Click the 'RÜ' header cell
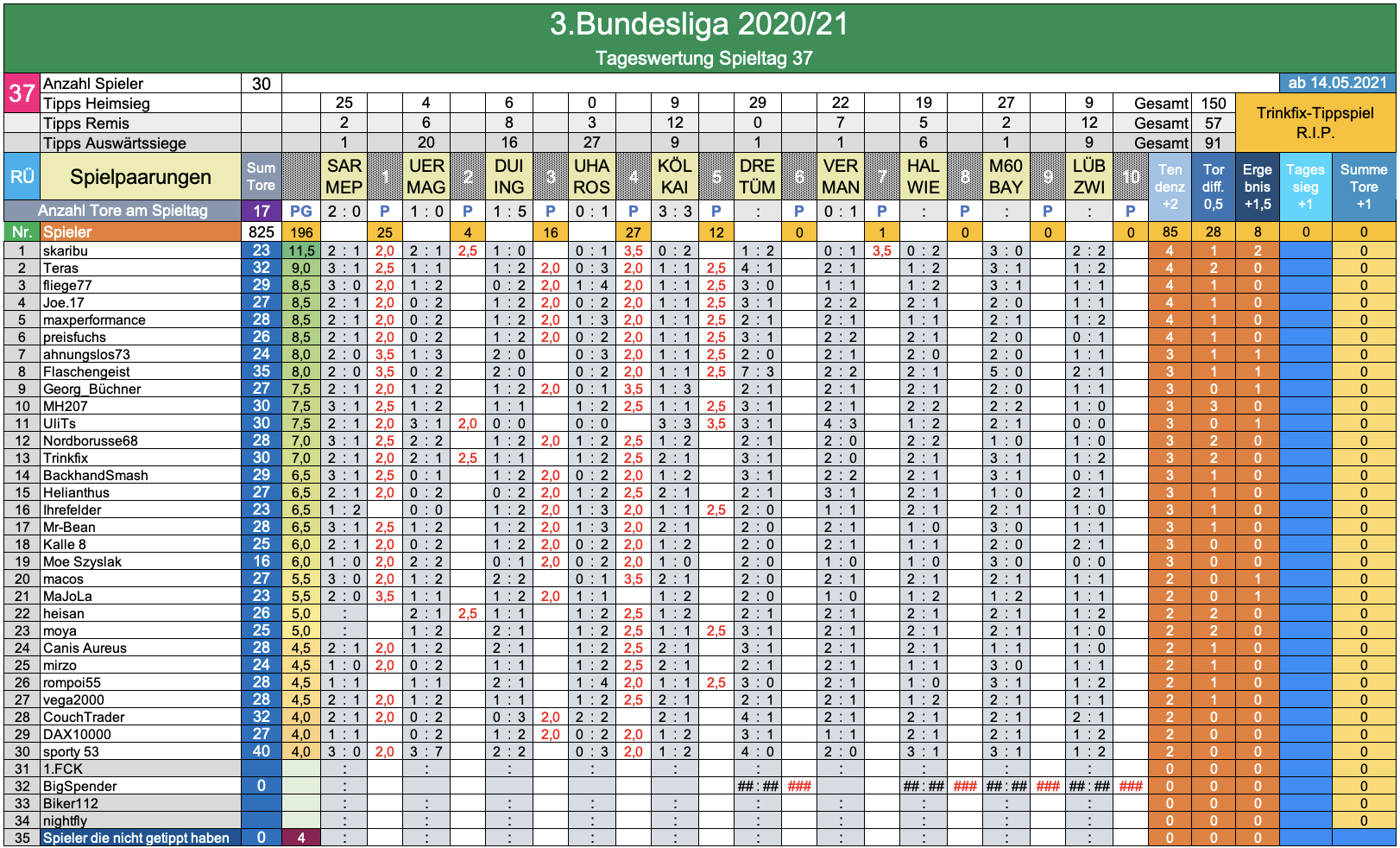Screen dimensions: 1400x848 pos(22,176)
